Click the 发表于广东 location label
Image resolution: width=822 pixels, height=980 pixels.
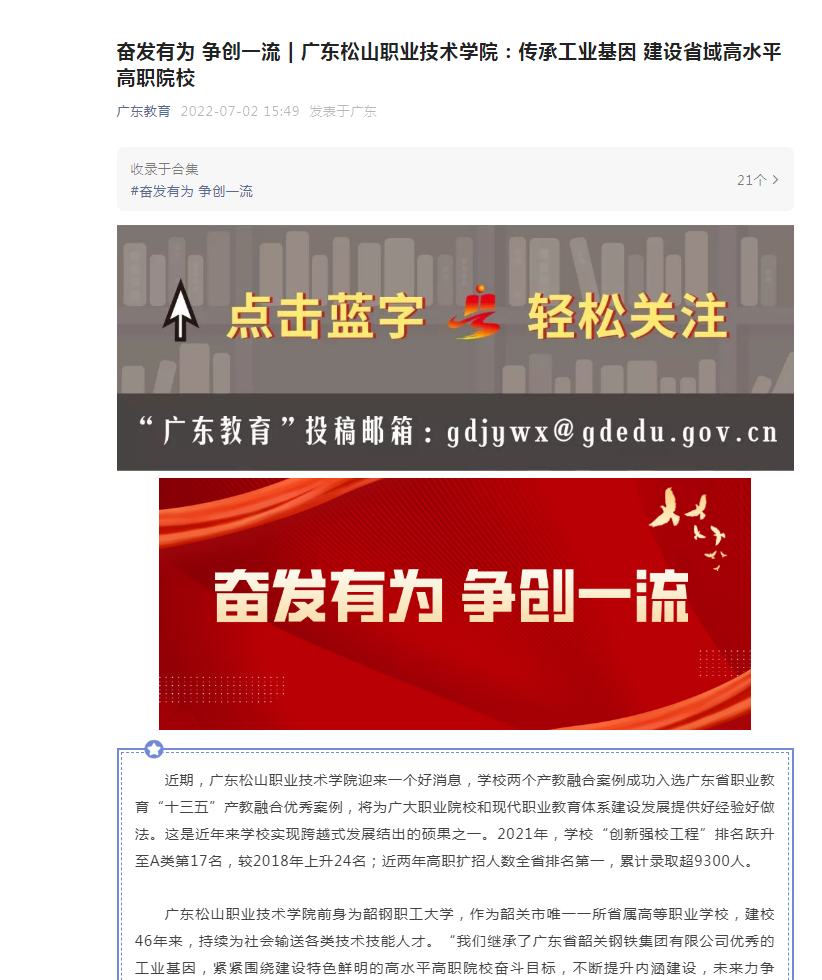pyautogui.click(x=343, y=111)
